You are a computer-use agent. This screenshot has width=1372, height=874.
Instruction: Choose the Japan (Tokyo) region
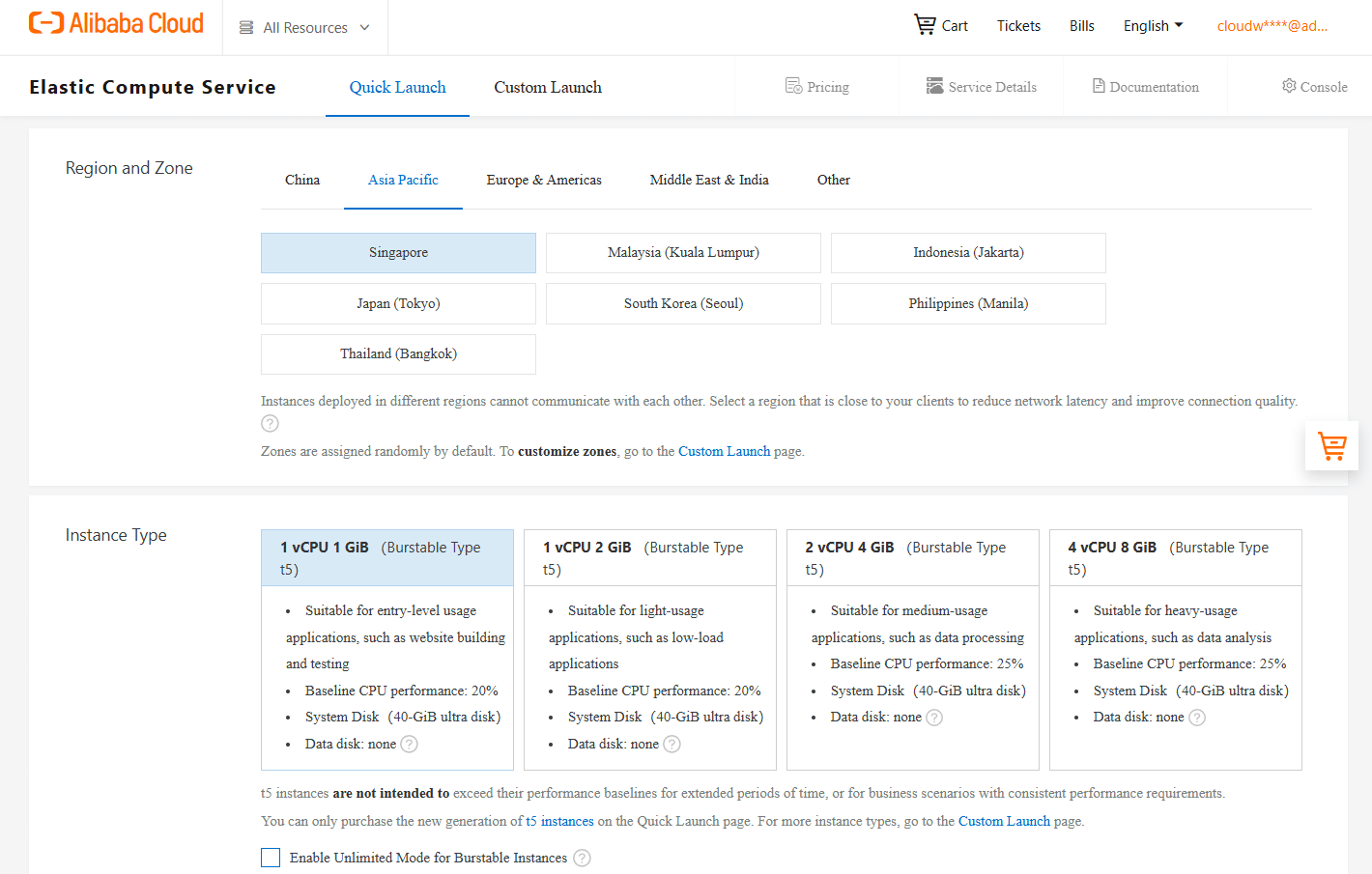click(x=398, y=303)
